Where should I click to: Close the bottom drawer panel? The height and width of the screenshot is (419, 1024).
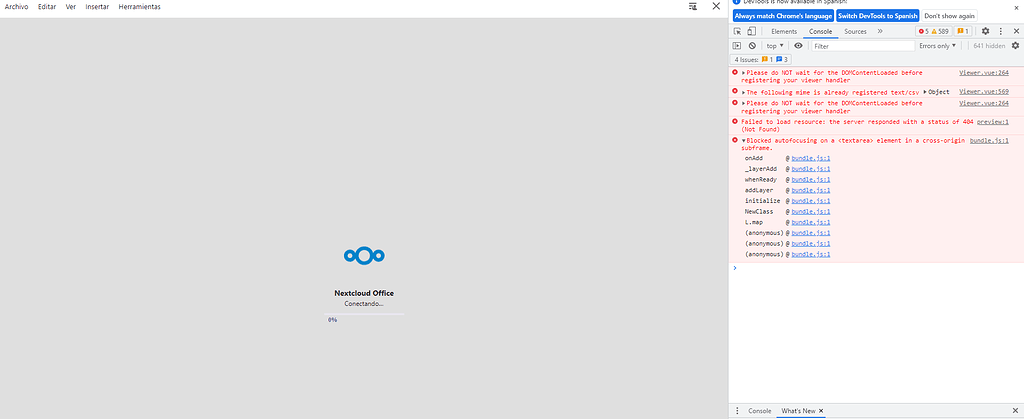[1016, 411]
